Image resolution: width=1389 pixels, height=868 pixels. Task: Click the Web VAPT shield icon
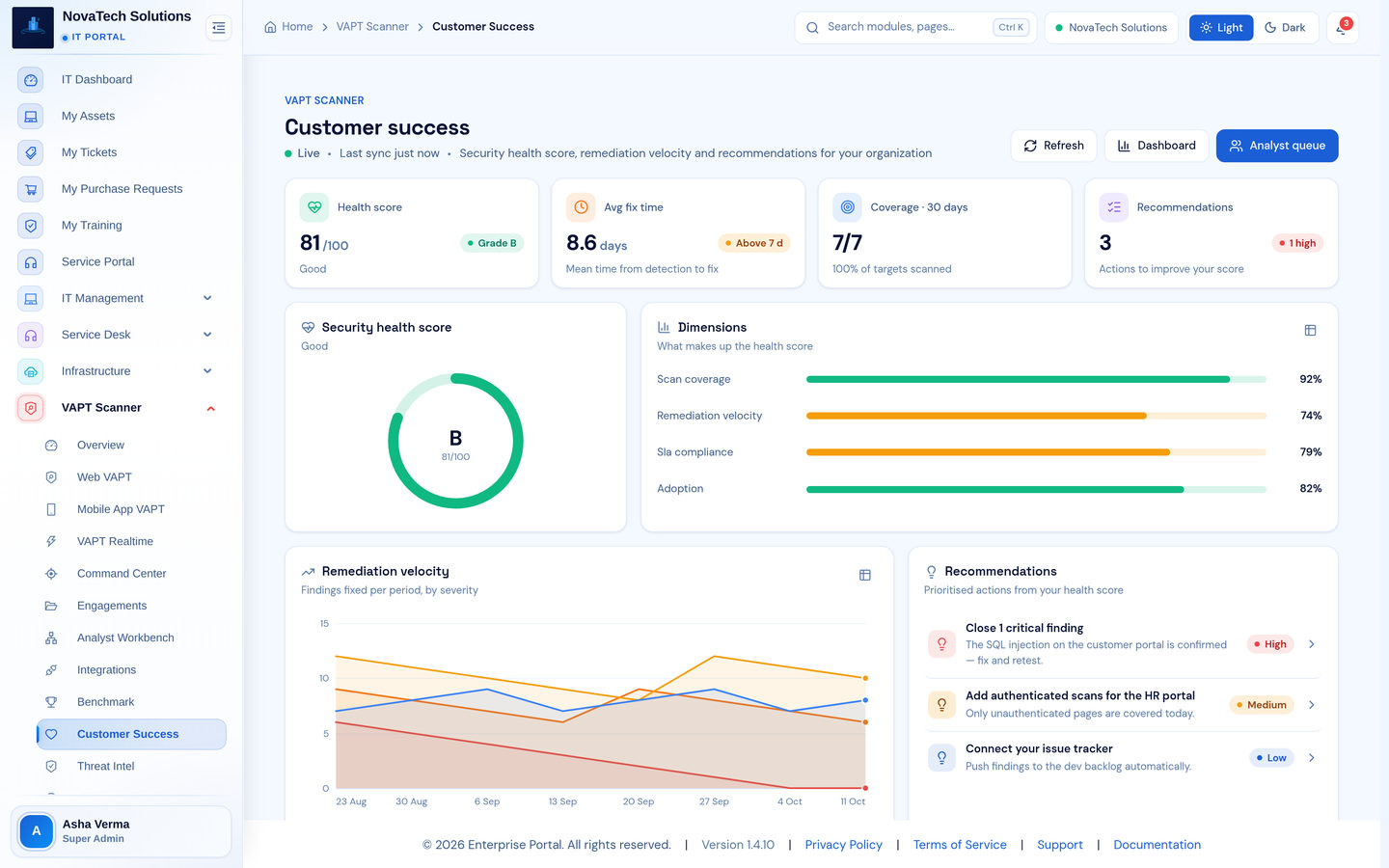(51, 477)
